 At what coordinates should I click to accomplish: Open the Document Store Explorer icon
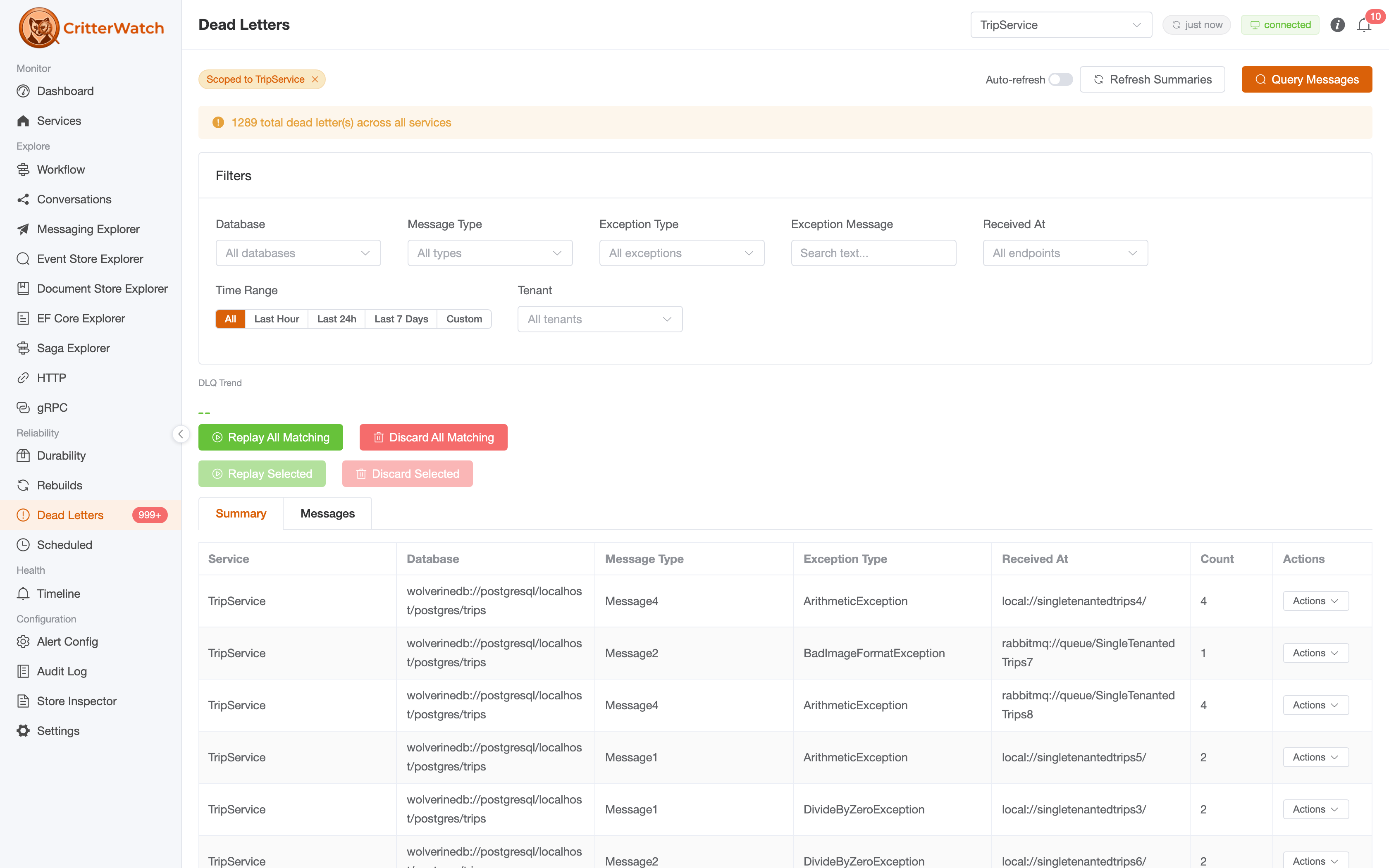click(23, 289)
